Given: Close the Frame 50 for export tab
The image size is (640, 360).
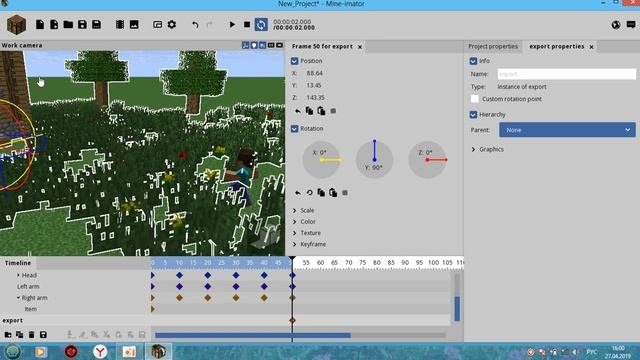Looking at the screenshot, I should pyautogui.click(x=360, y=47).
